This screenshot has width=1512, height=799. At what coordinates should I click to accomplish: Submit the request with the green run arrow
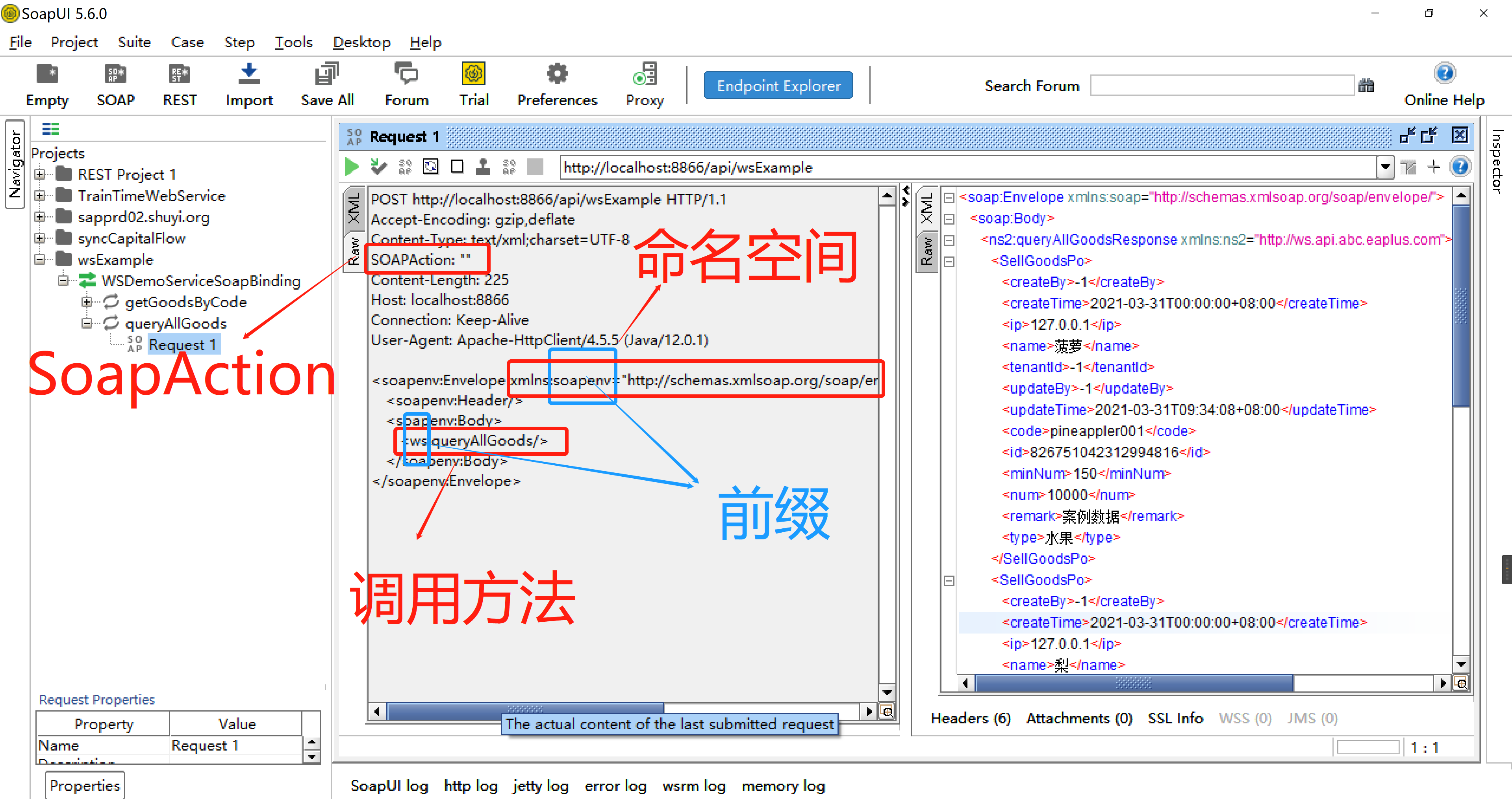coord(352,166)
